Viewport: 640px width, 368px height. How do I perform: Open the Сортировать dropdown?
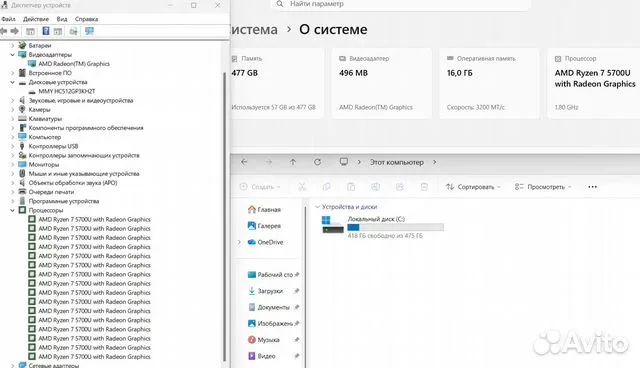473,187
